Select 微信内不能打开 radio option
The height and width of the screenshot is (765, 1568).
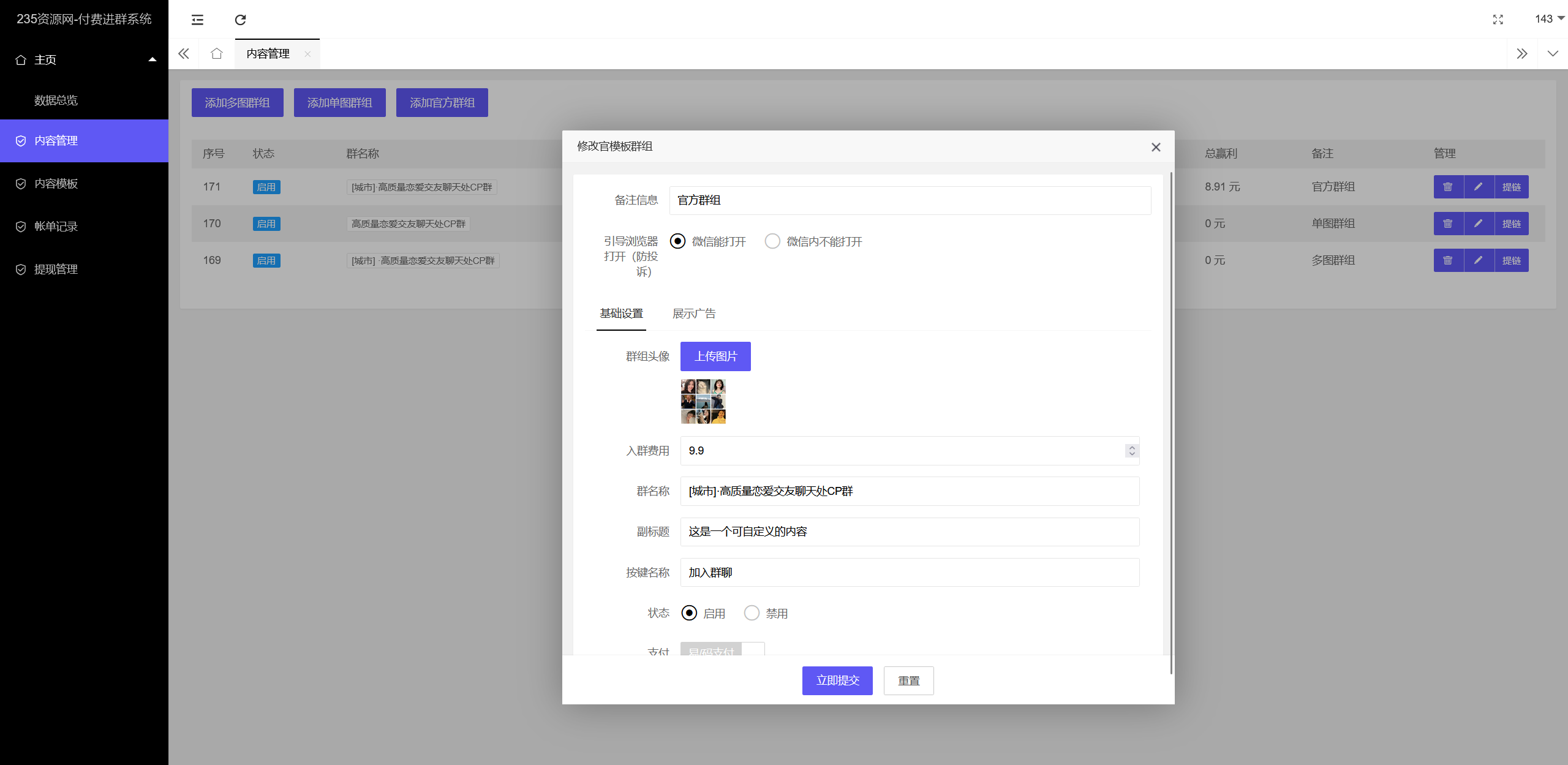click(x=772, y=241)
